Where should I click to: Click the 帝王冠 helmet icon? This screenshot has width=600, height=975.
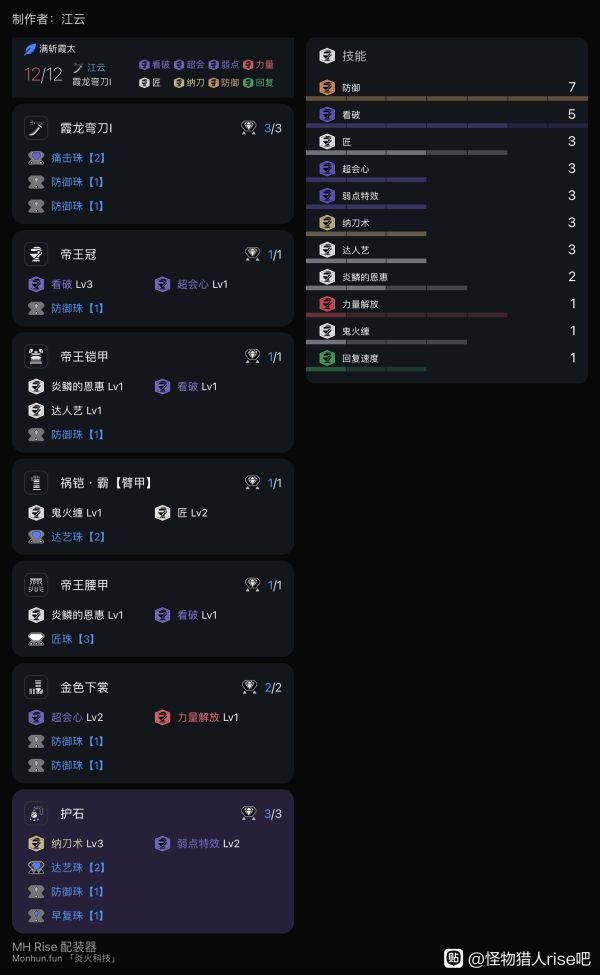point(35,254)
